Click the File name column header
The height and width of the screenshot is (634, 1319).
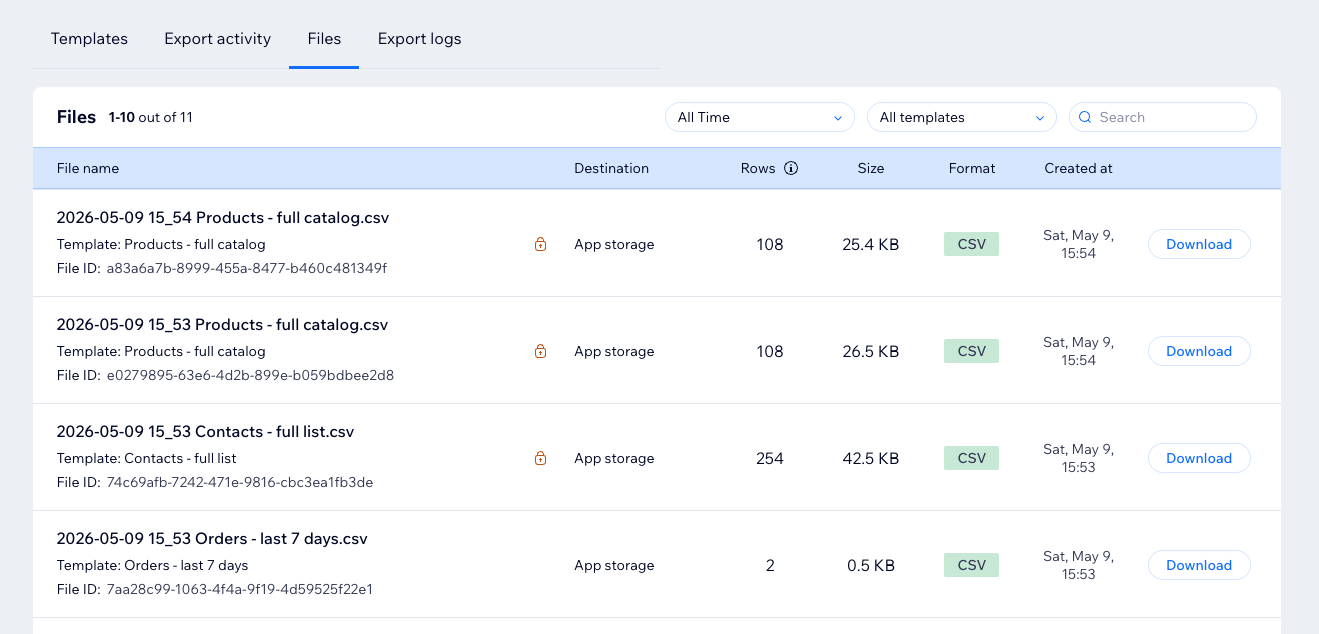click(88, 168)
